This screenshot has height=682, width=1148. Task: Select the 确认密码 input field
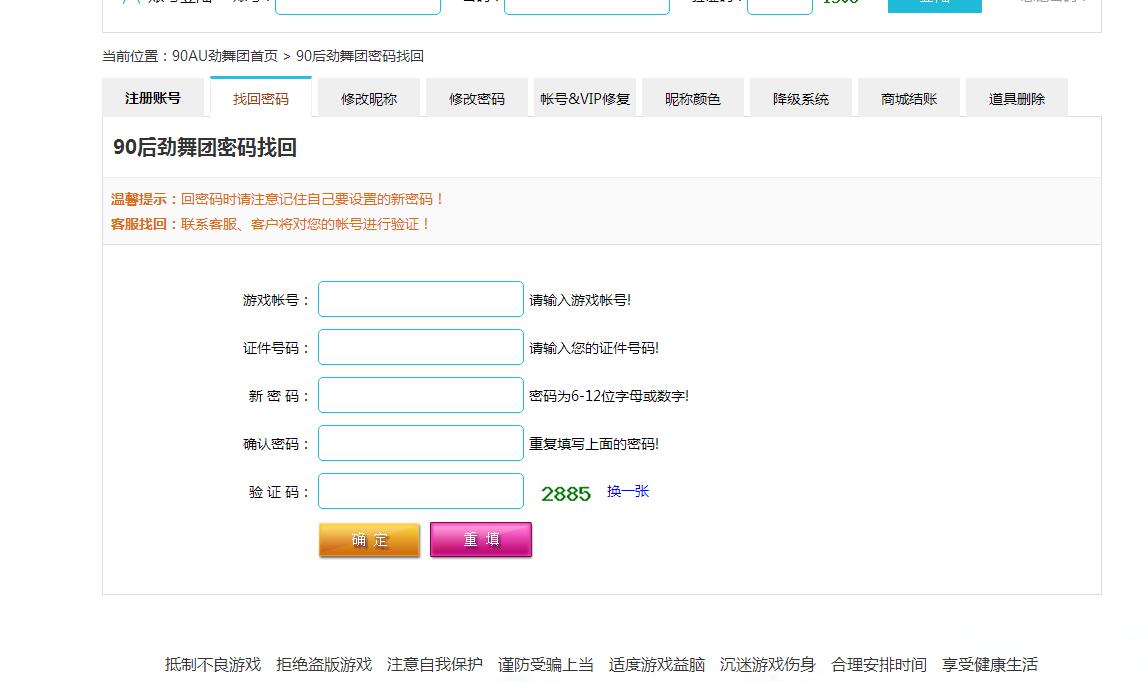[421, 443]
